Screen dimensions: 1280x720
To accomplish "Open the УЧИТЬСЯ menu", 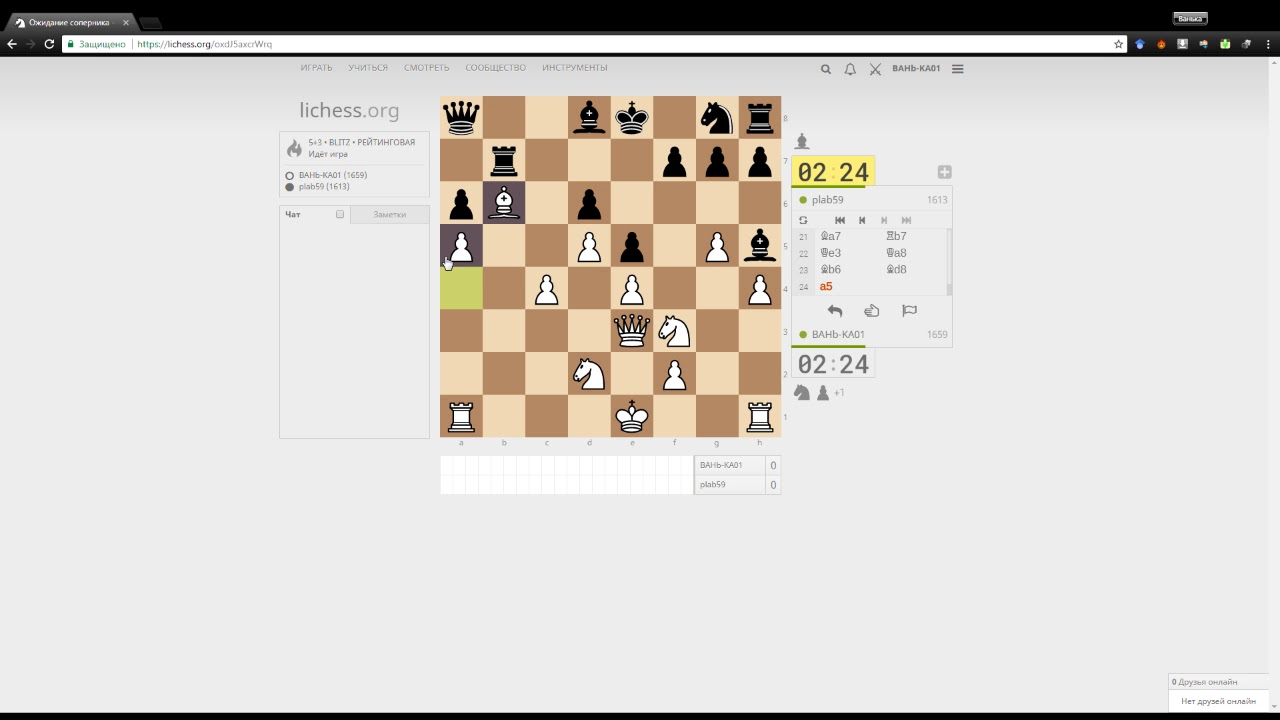I will tap(368, 68).
